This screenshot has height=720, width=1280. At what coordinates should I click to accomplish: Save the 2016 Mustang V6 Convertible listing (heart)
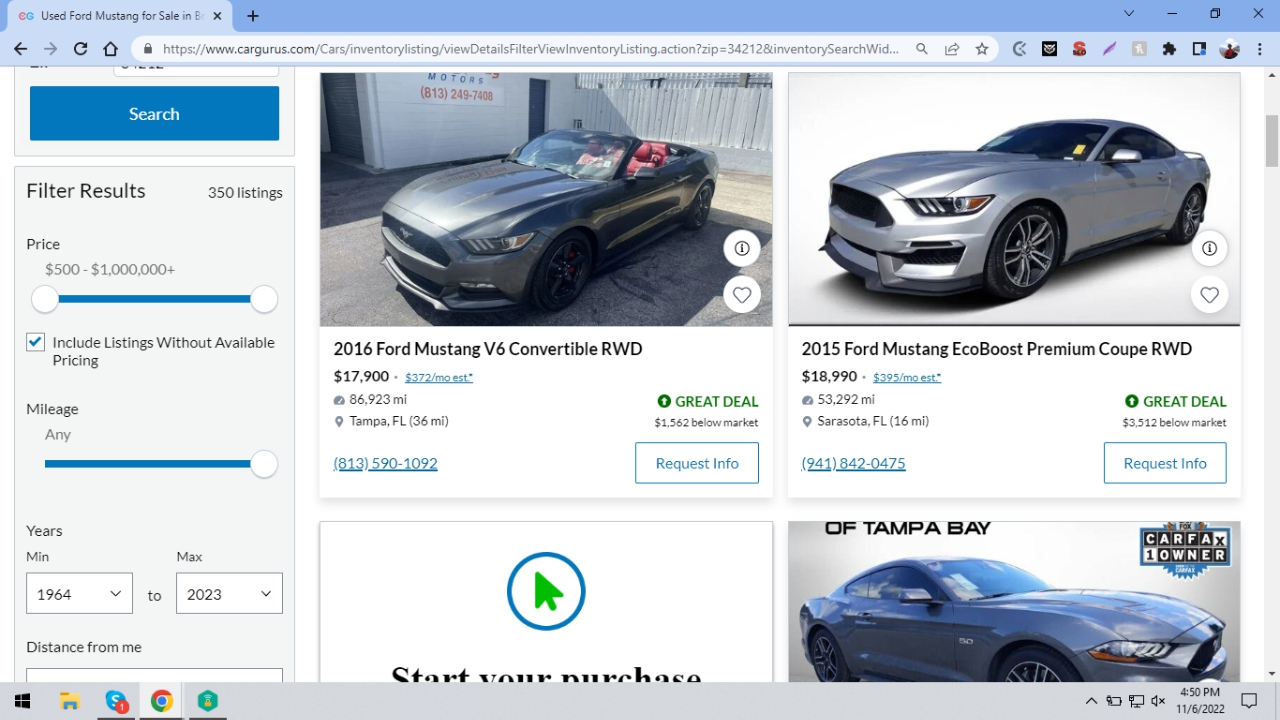[x=742, y=295]
